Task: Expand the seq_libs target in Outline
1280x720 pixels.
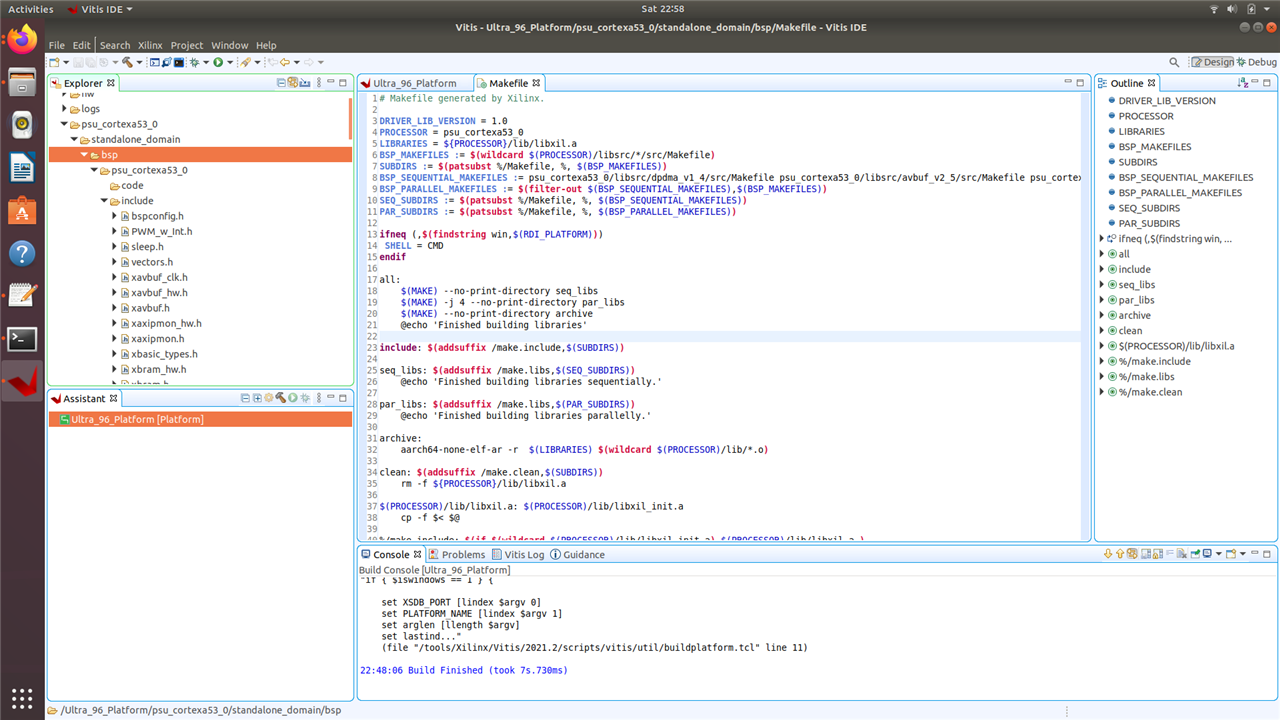Action: click(x=1103, y=285)
